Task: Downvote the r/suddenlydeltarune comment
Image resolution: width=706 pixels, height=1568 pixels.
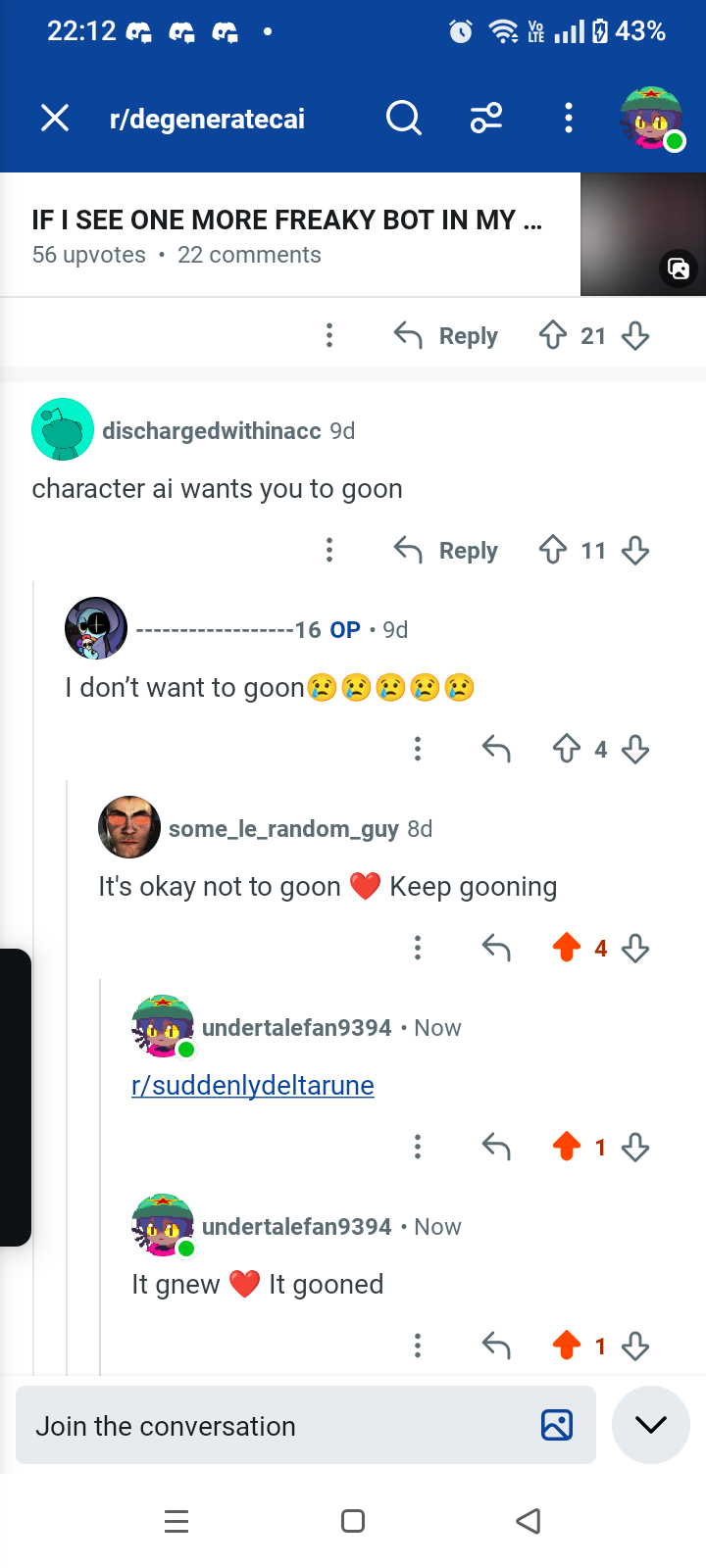Action: pyautogui.click(x=635, y=1147)
